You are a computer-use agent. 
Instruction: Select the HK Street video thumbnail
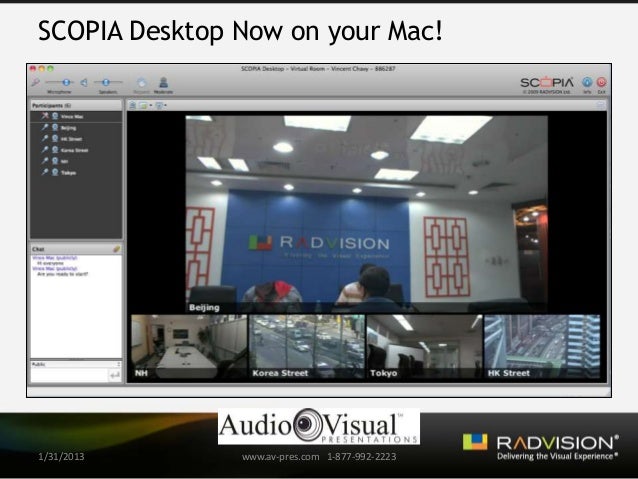point(542,346)
